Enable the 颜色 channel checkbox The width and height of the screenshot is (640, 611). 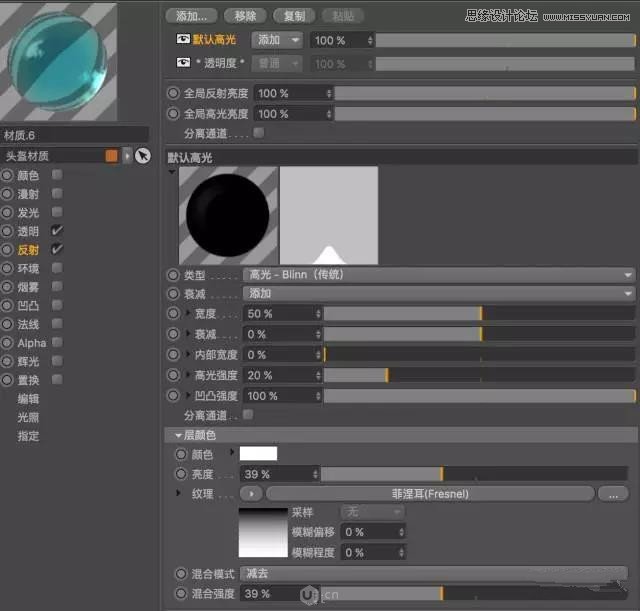pyautogui.click(x=57, y=175)
